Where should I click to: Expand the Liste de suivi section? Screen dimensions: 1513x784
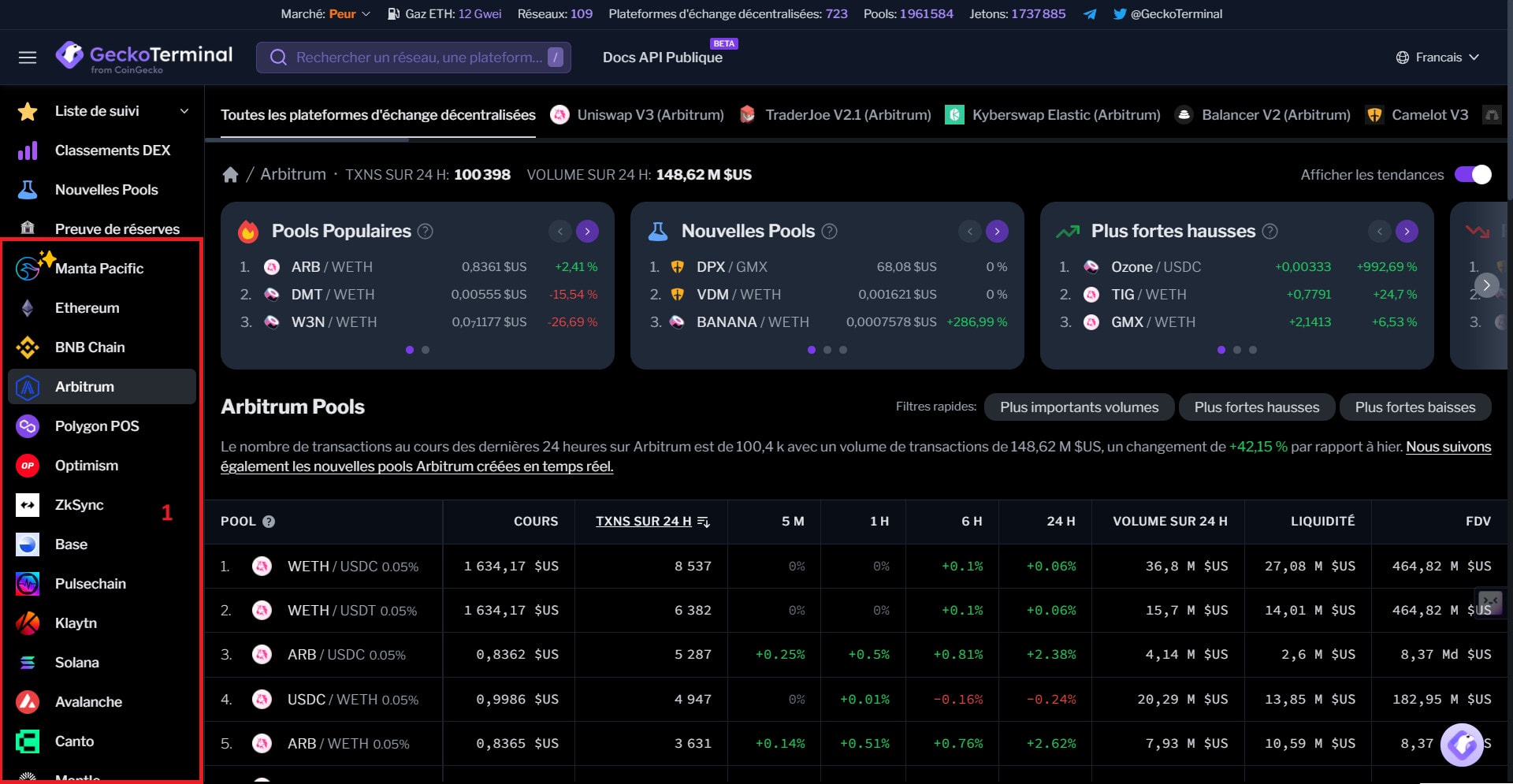(184, 111)
